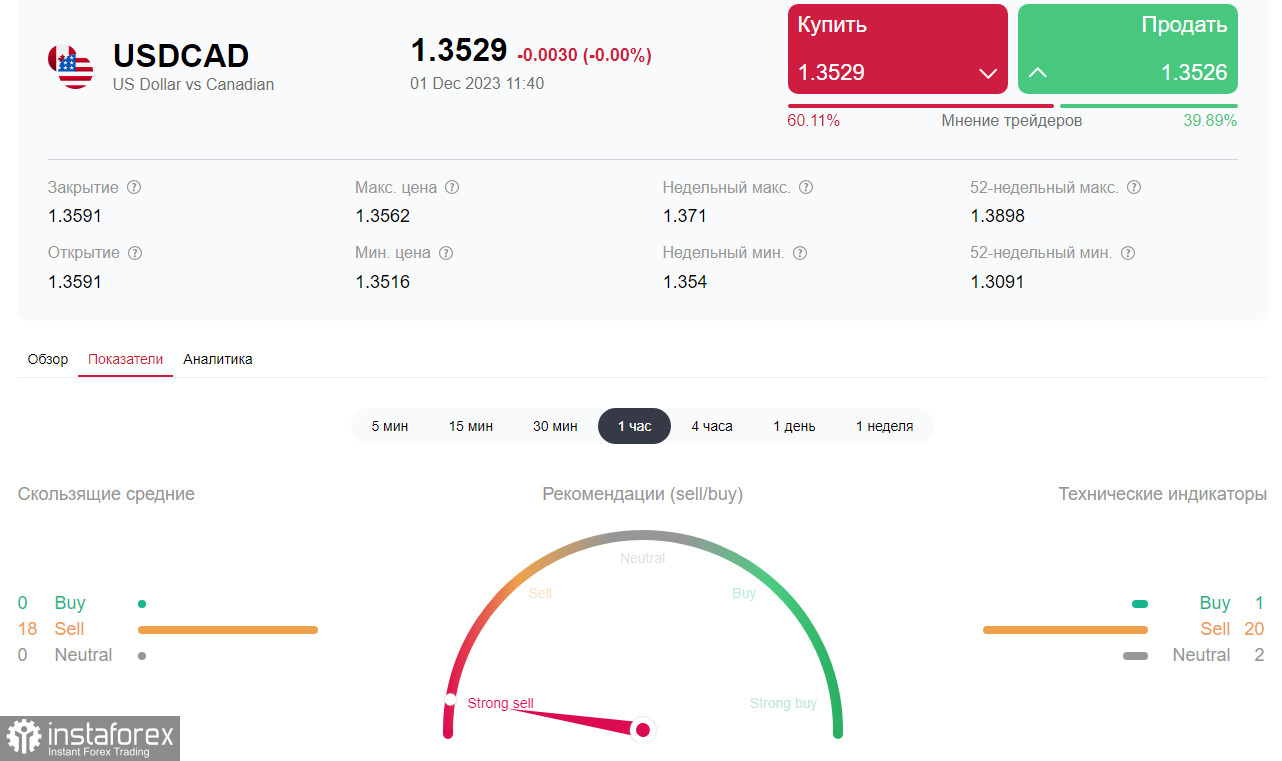Viewport: 1282px width, 761px height.
Task: Open help icon next to Закрытие
Action: tap(134, 187)
